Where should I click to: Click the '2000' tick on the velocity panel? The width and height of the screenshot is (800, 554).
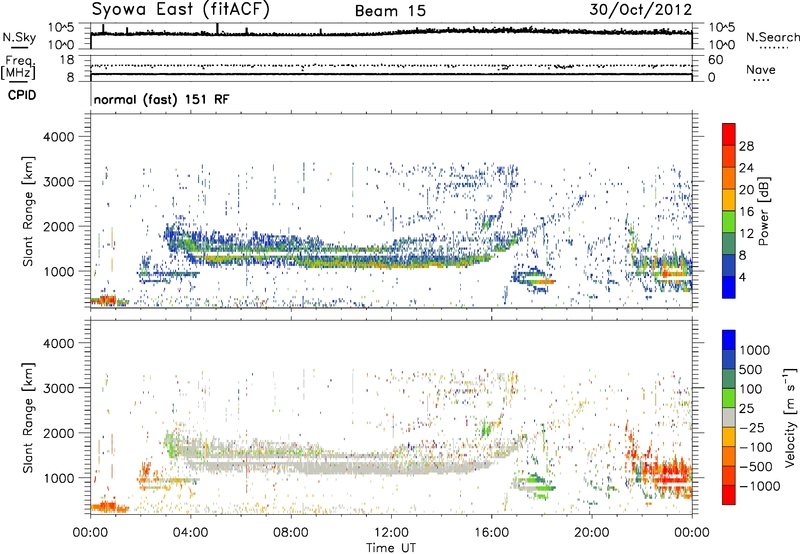58,433
